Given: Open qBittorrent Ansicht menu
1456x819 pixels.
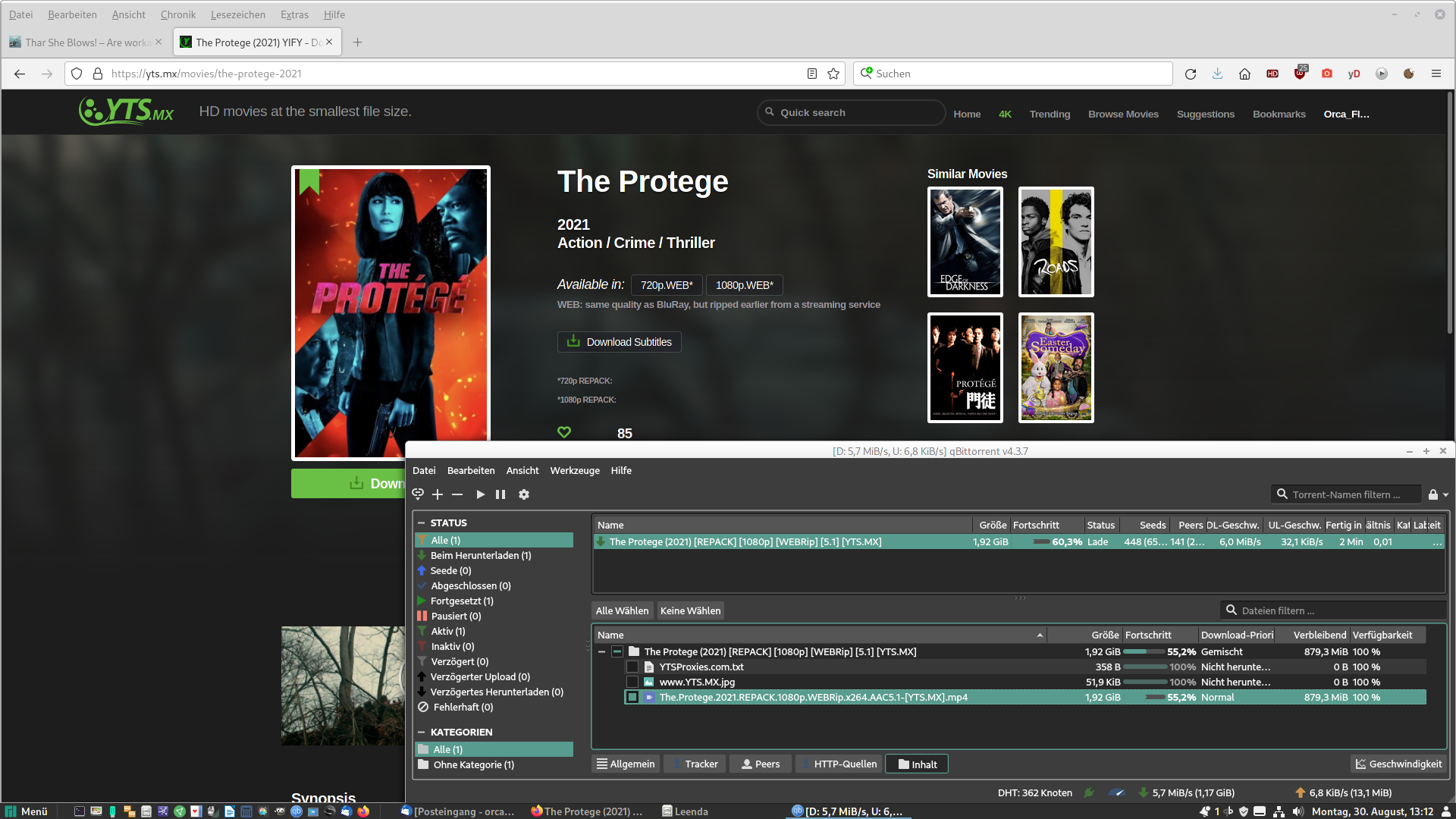Looking at the screenshot, I should pyautogui.click(x=522, y=470).
